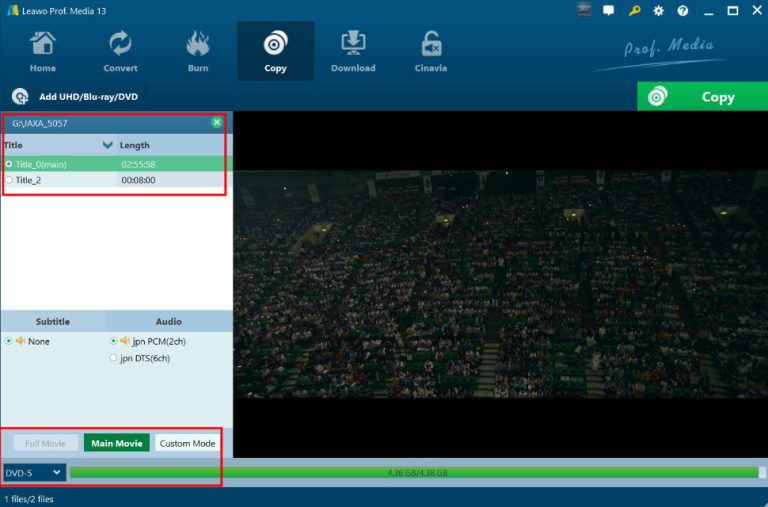Switch to the Convert module
Screen dimensions: 768x507
120,51
